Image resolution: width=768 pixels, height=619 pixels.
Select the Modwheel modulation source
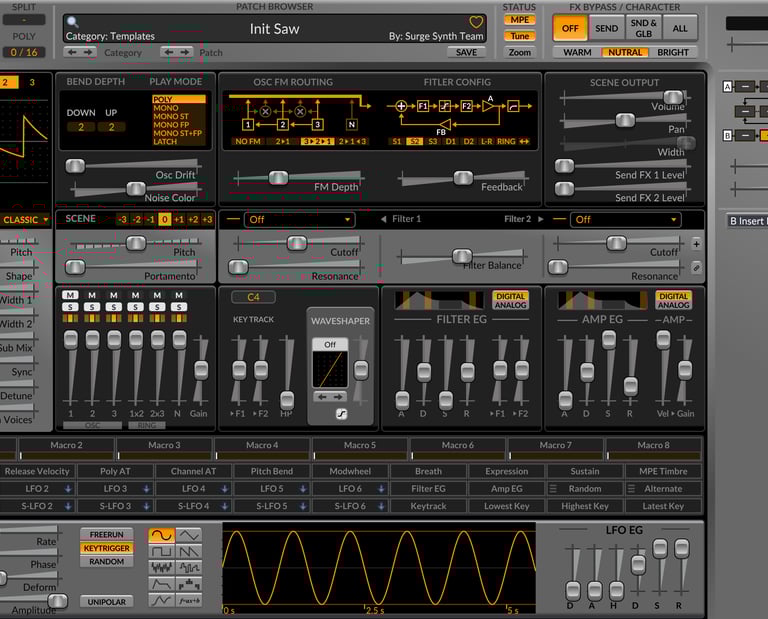tap(350, 471)
